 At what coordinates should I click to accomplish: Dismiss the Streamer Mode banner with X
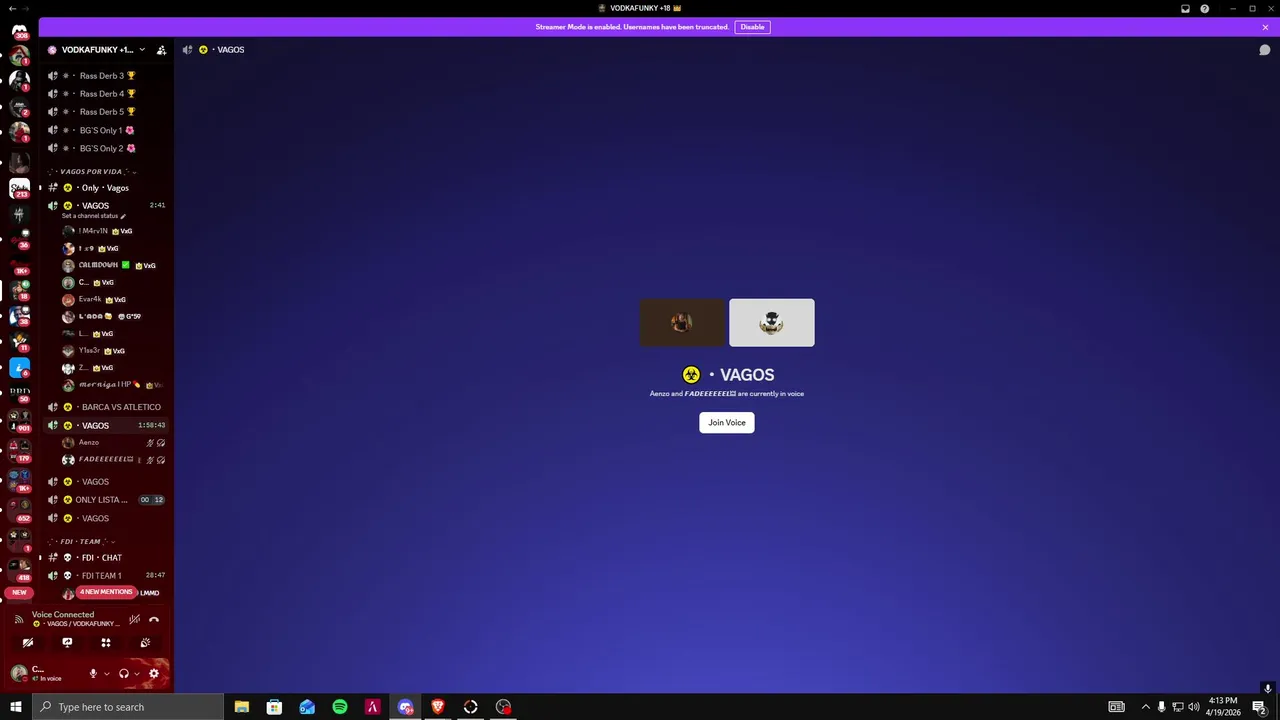pos(1265,27)
